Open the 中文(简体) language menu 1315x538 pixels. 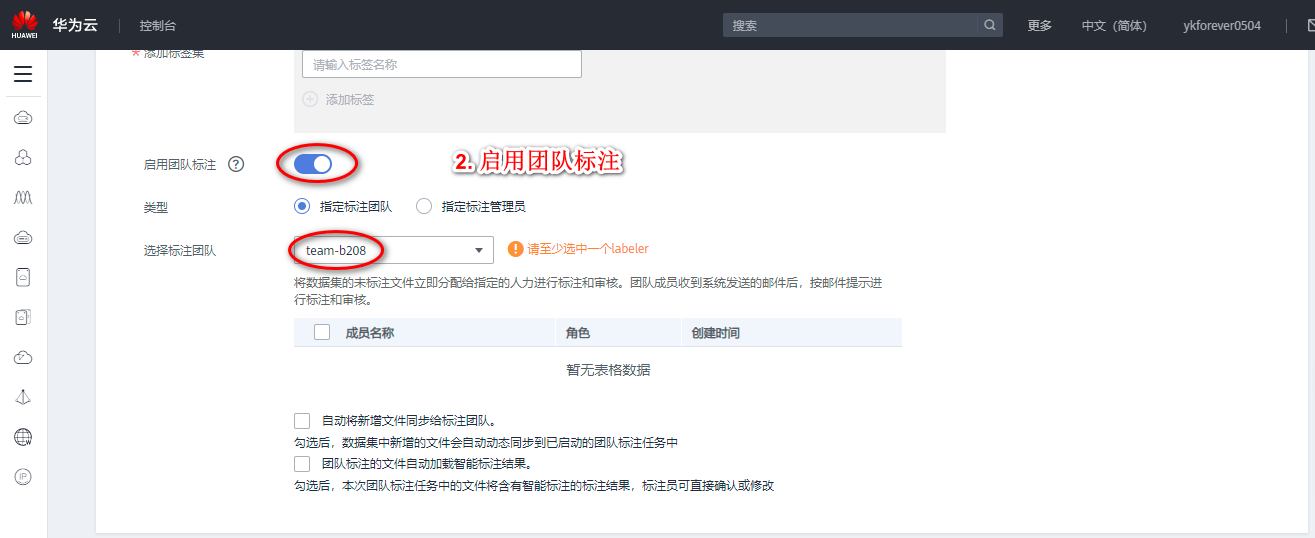tap(1114, 25)
